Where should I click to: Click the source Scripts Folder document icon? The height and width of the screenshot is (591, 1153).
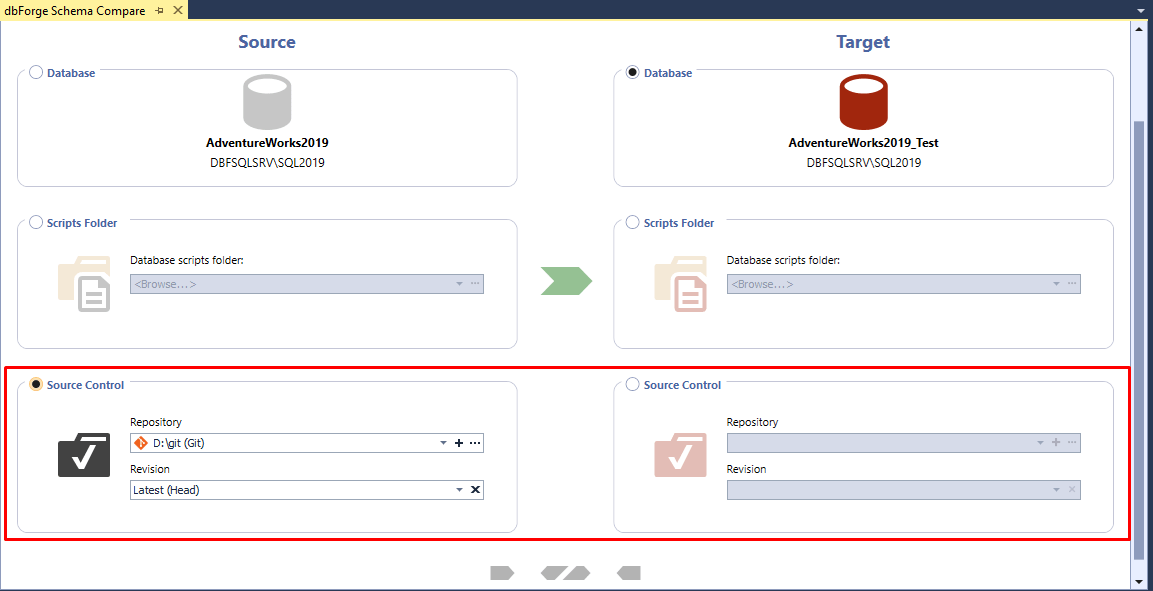[84, 283]
